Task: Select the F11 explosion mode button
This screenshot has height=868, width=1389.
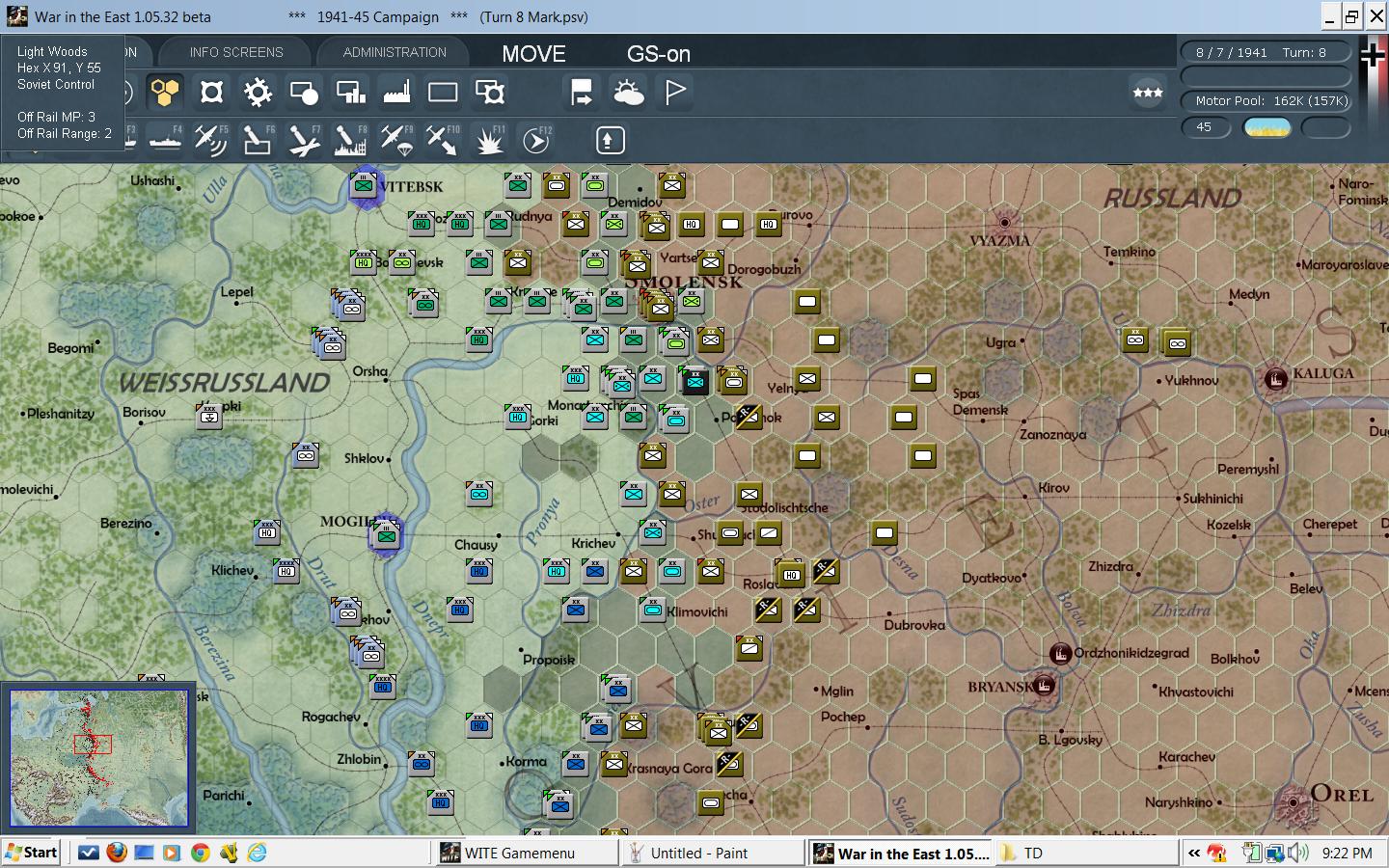Action: tap(489, 141)
